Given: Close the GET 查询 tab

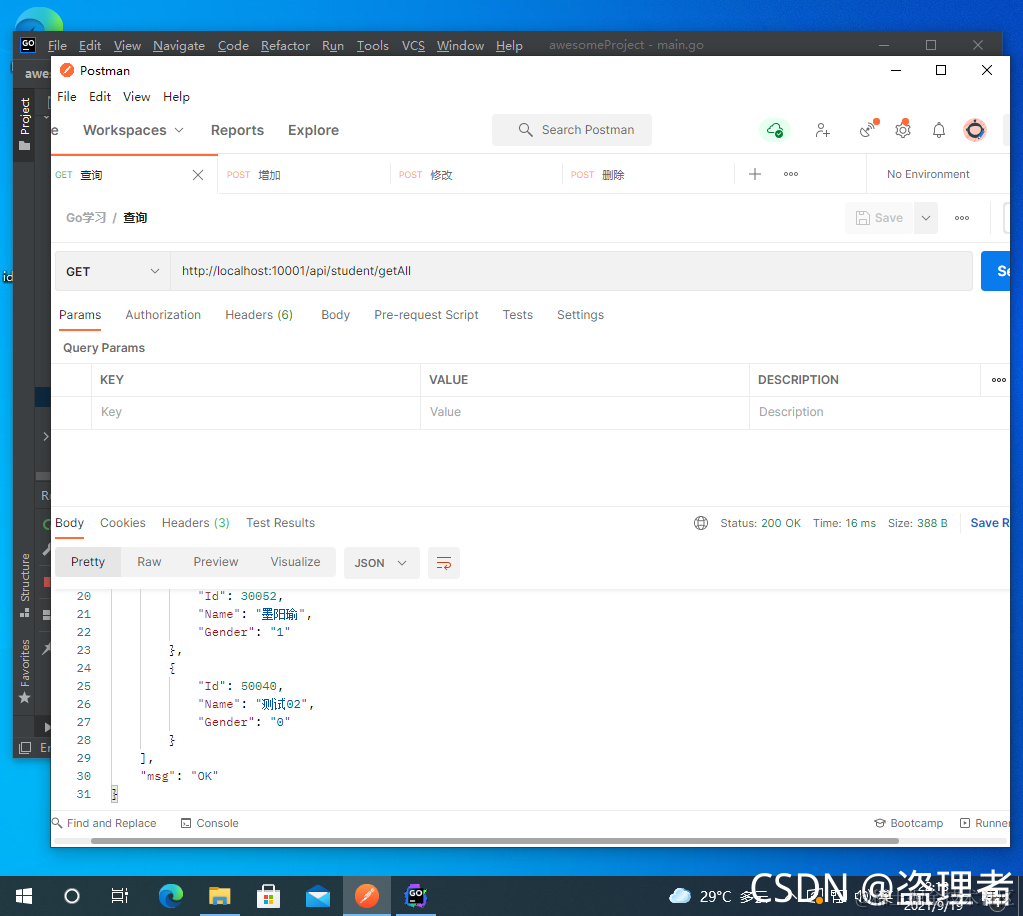Looking at the screenshot, I should [x=198, y=175].
